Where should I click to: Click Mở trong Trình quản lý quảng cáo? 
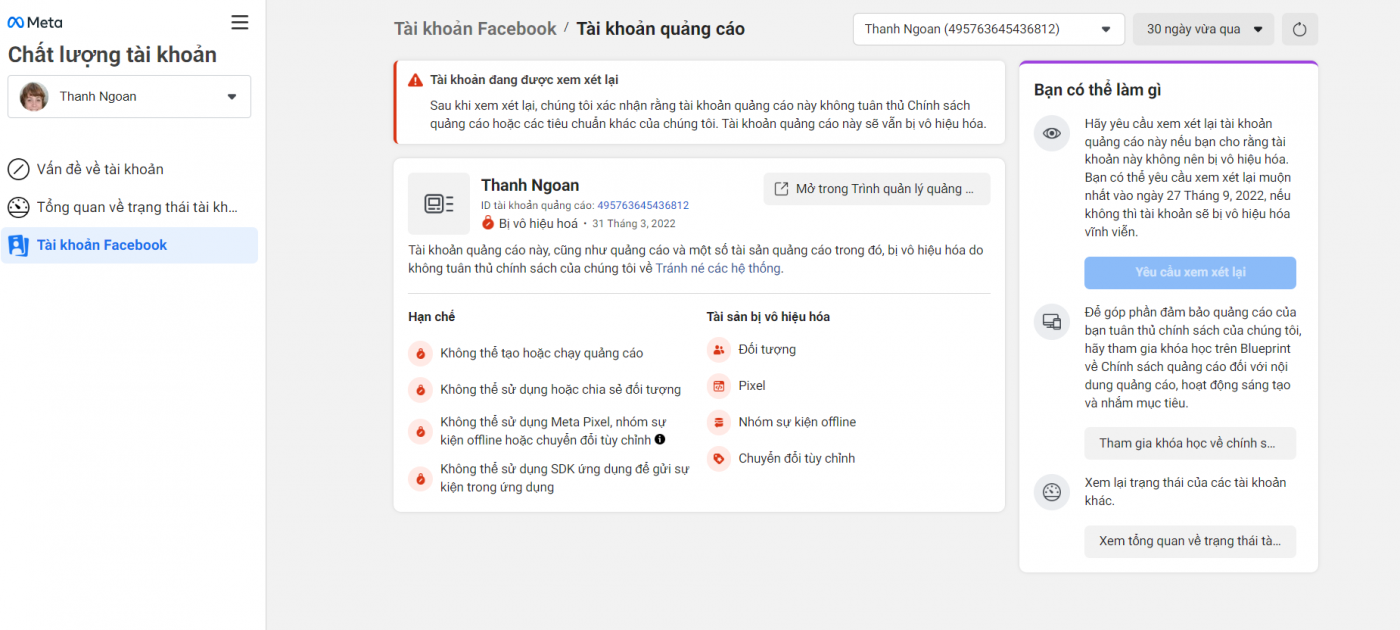pos(877,189)
